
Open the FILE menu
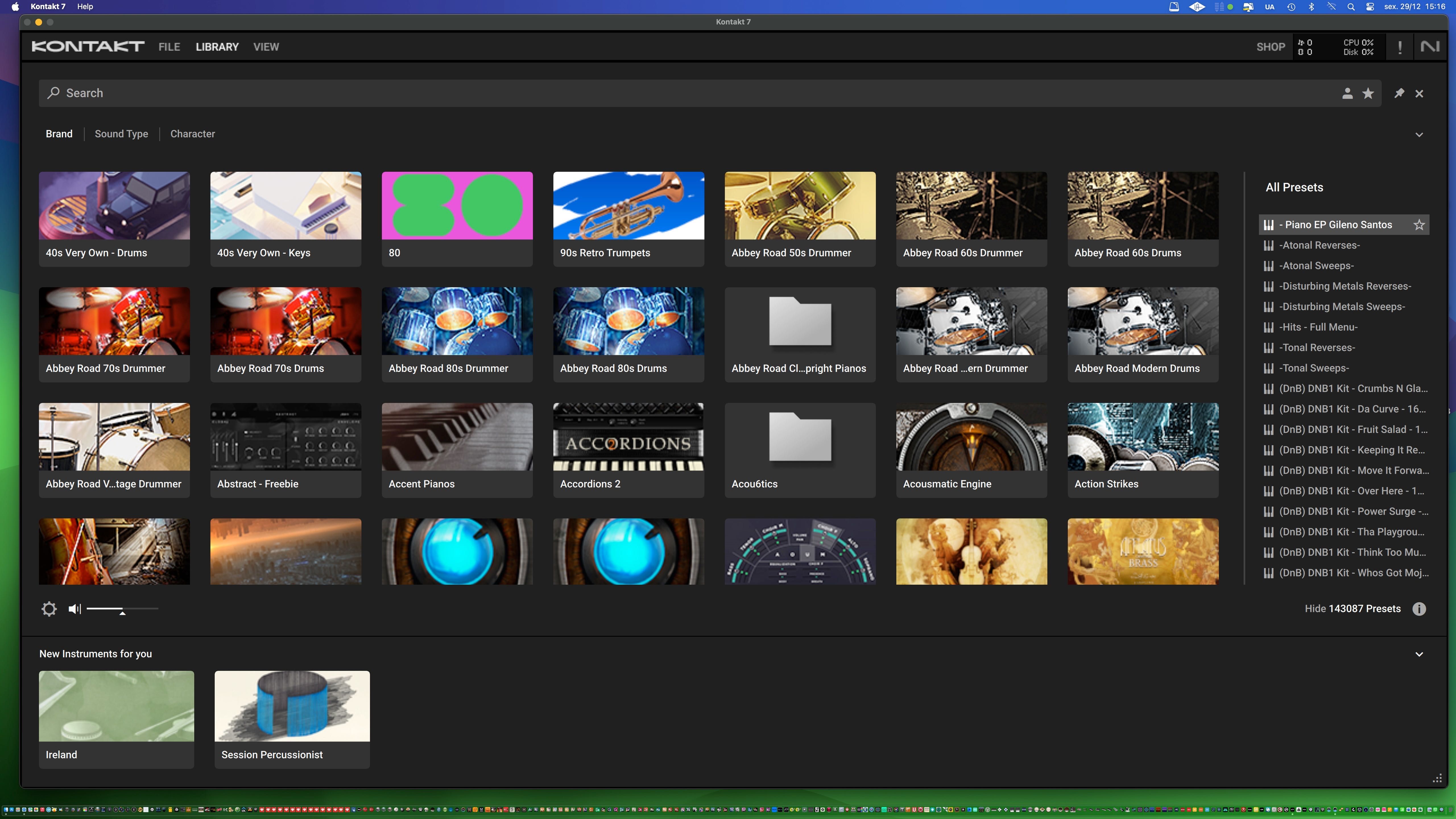tap(169, 47)
